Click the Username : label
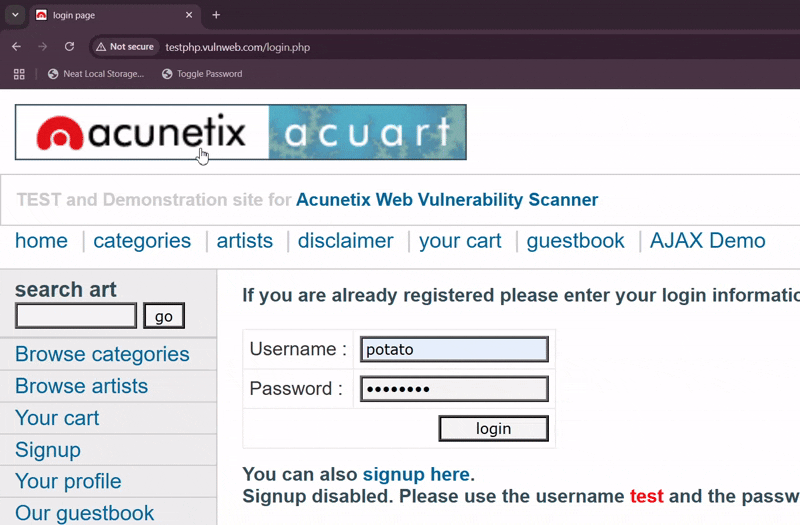The image size is (800, 525). tap(298, 349)
